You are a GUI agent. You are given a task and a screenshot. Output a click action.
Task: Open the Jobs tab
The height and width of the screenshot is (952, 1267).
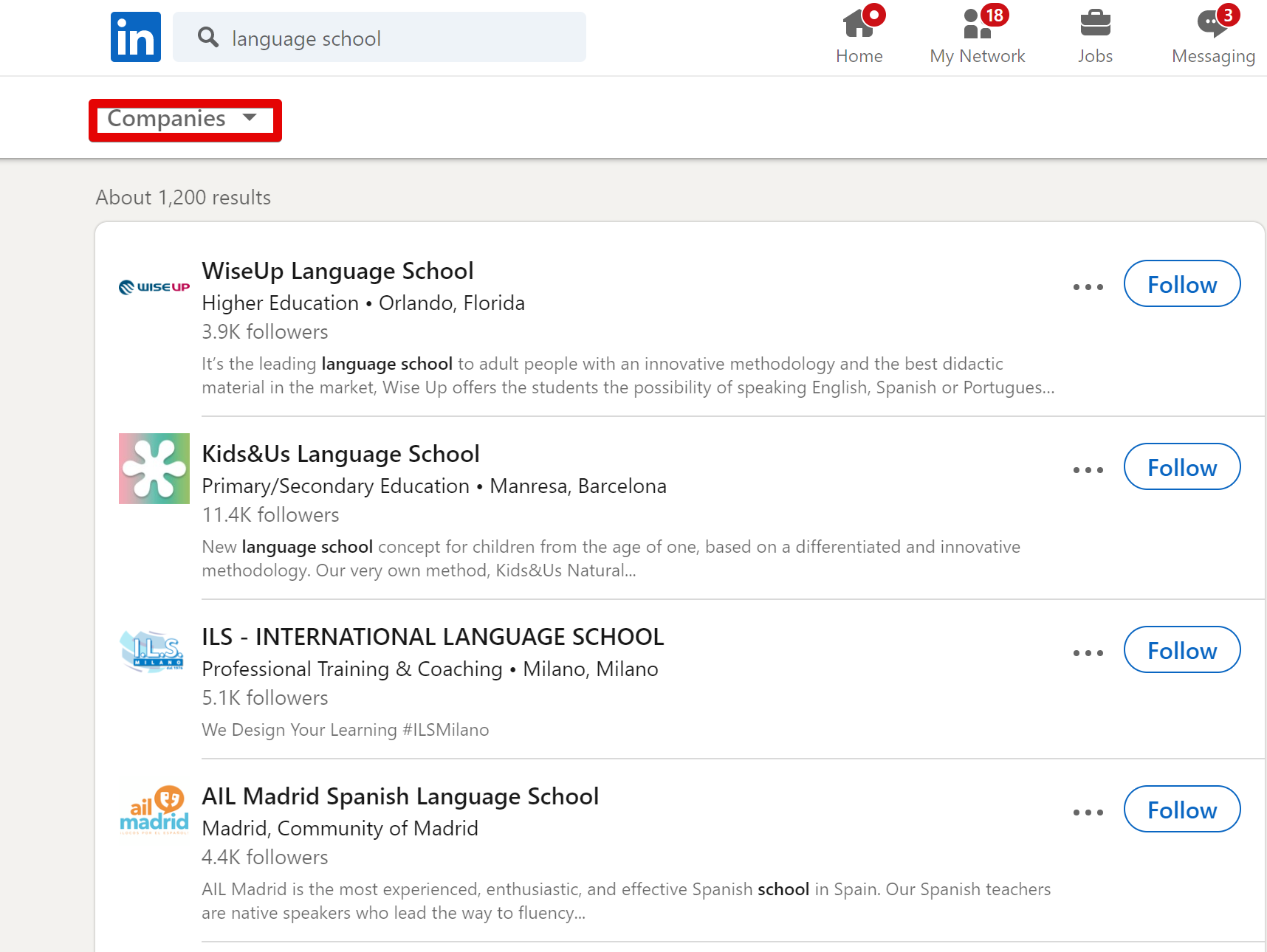[1095, 35]
